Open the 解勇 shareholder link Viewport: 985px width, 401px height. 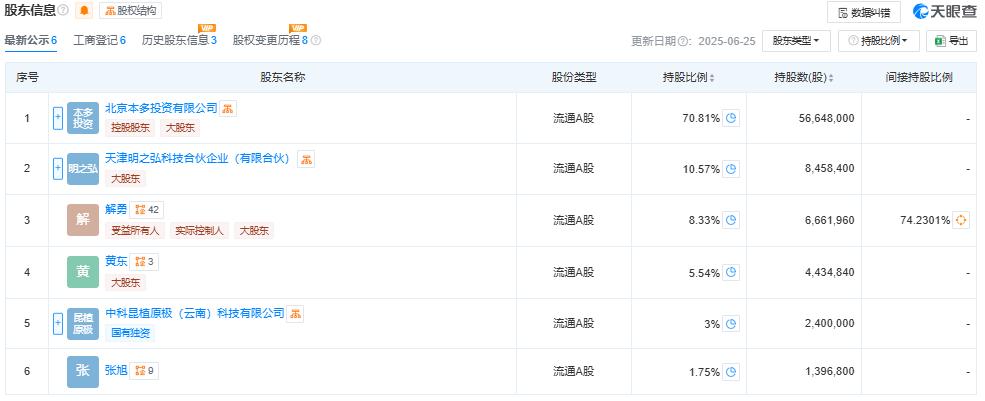tap(116, 210)
